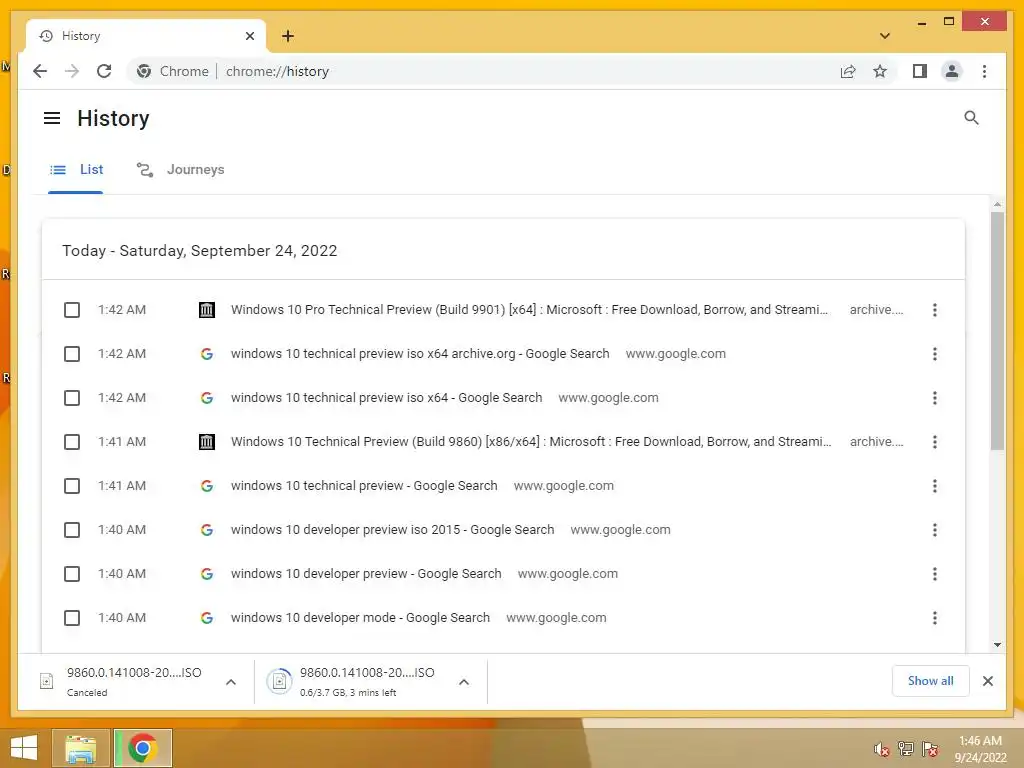
Task: Click the Chrome site info chip
Action: pyautogui.click(x=173, y=71)
